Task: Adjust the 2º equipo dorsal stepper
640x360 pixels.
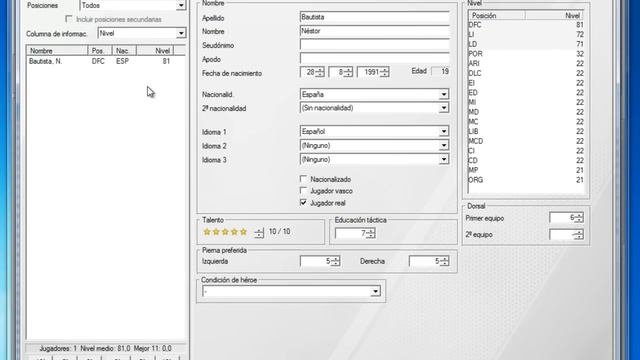Action: pos(579,235)
